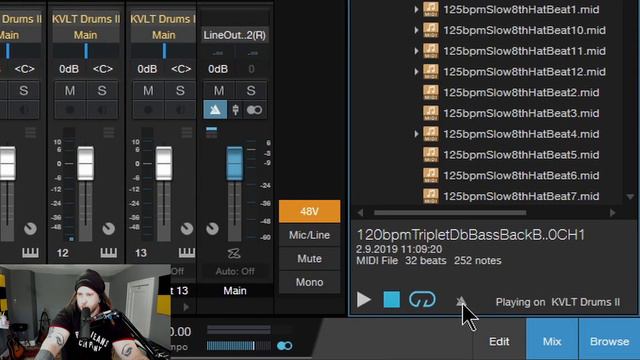Click the microphone icon on the LineOut channel

(236, 110)
